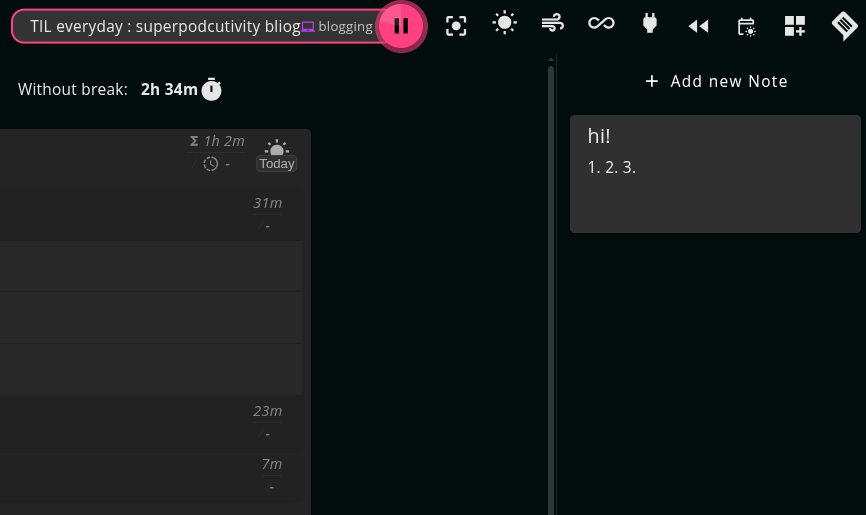Image resolution: width=866 pixels, height=515 pixels.
Task: Click the break stopwatch timer icon
Action: coord(211,89)
